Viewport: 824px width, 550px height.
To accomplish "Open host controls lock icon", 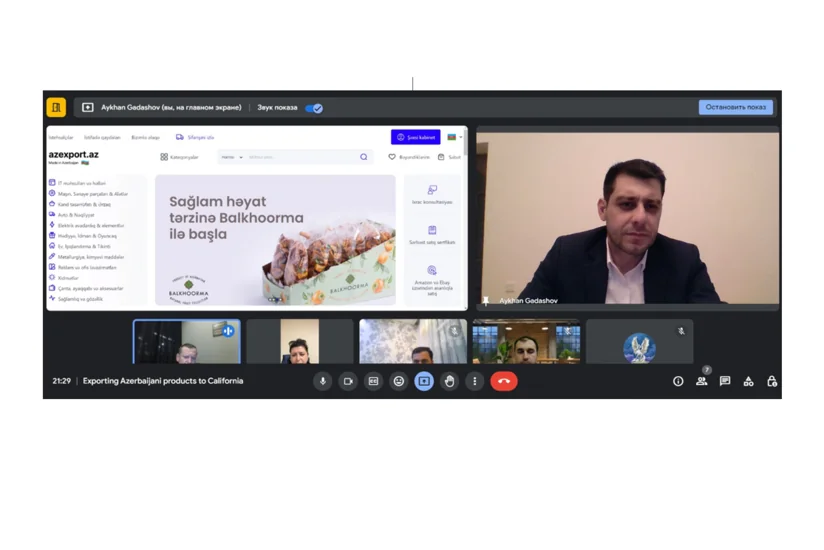I will [x=771, y=381].
